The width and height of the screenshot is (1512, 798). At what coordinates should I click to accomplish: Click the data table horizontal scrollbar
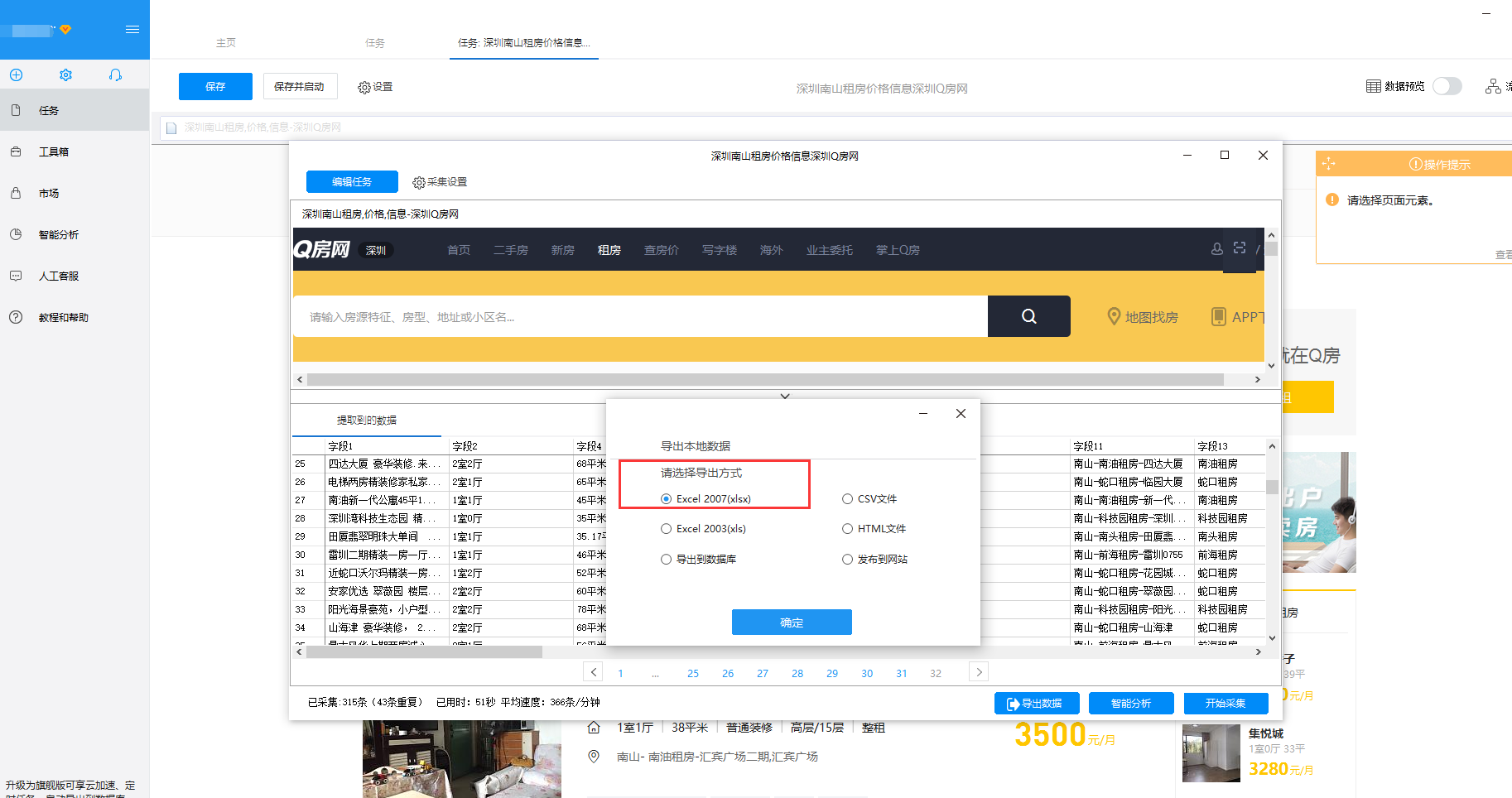click(424, 651)
